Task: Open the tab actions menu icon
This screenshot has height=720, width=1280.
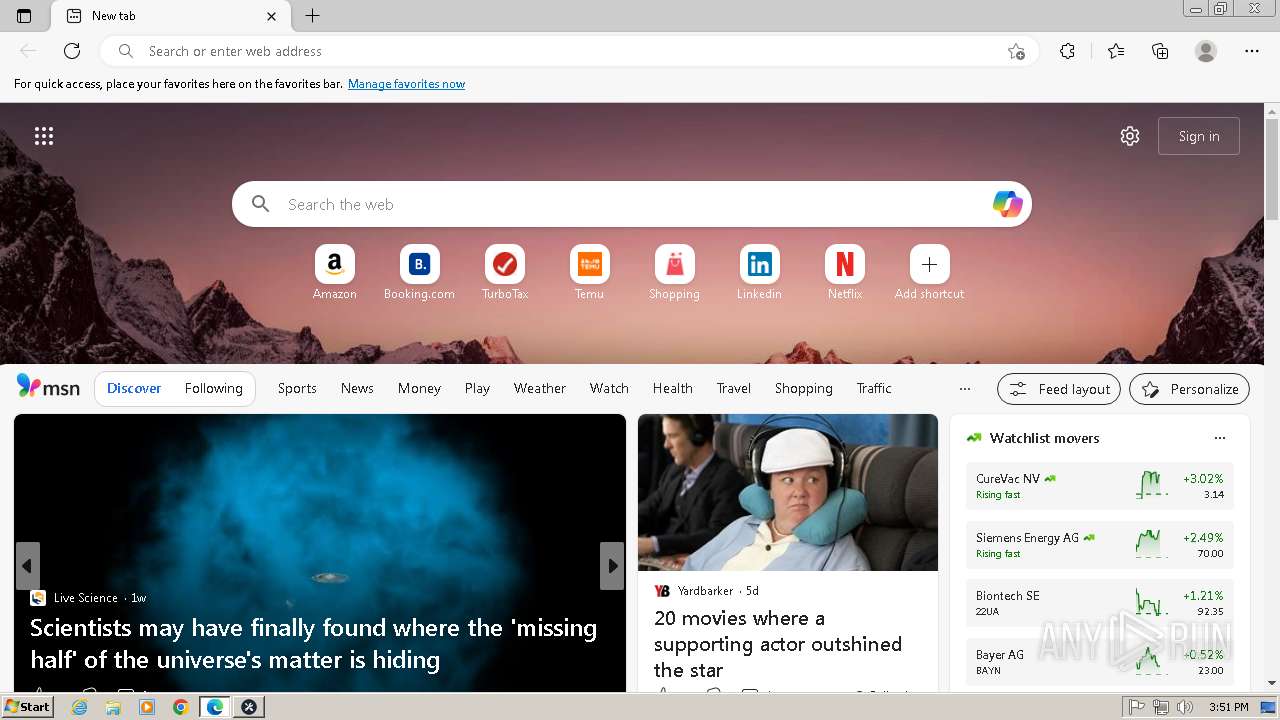Action: click(x=24, y=16)
